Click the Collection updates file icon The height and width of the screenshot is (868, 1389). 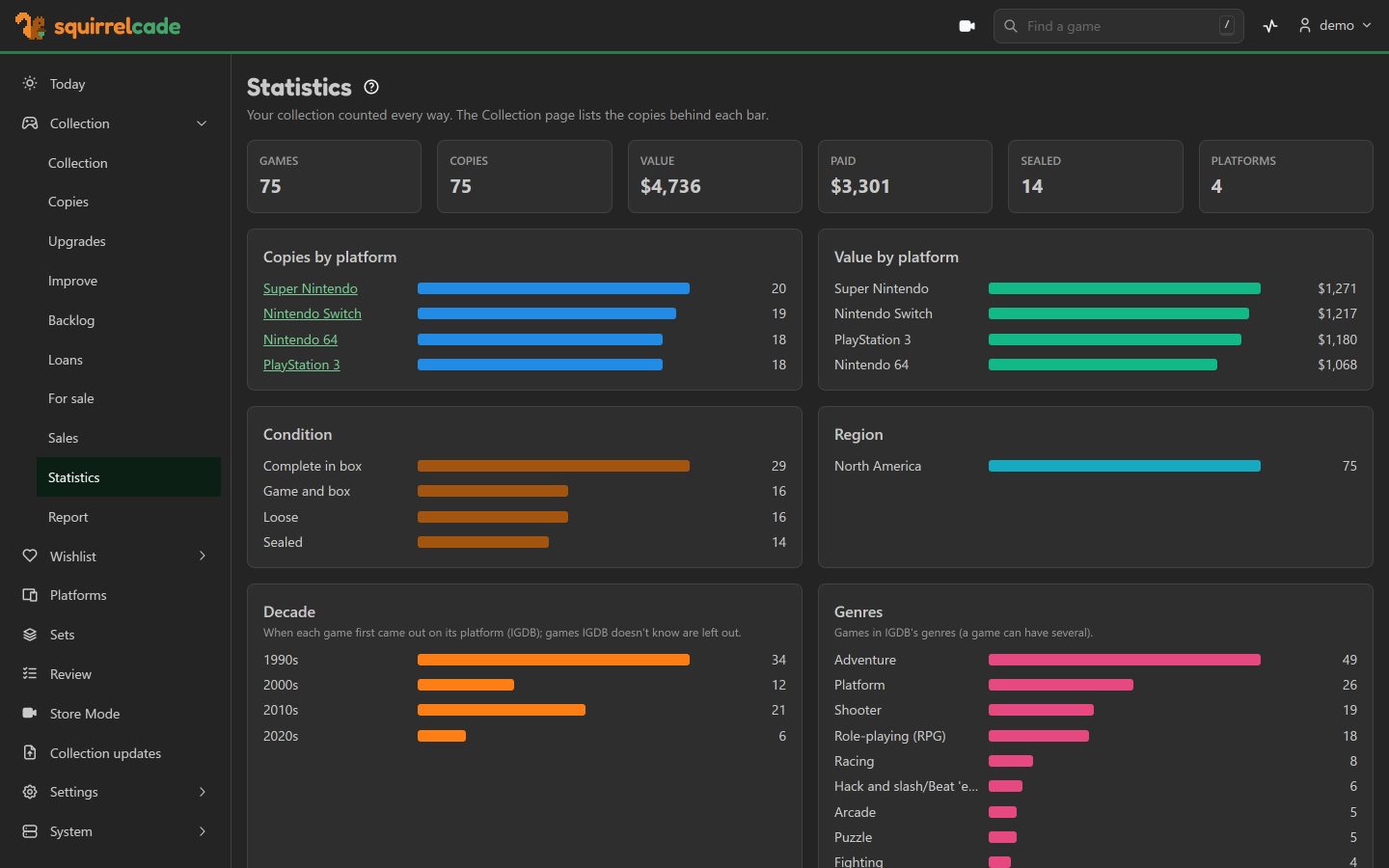pyautogui.click(x=30, y=753)
